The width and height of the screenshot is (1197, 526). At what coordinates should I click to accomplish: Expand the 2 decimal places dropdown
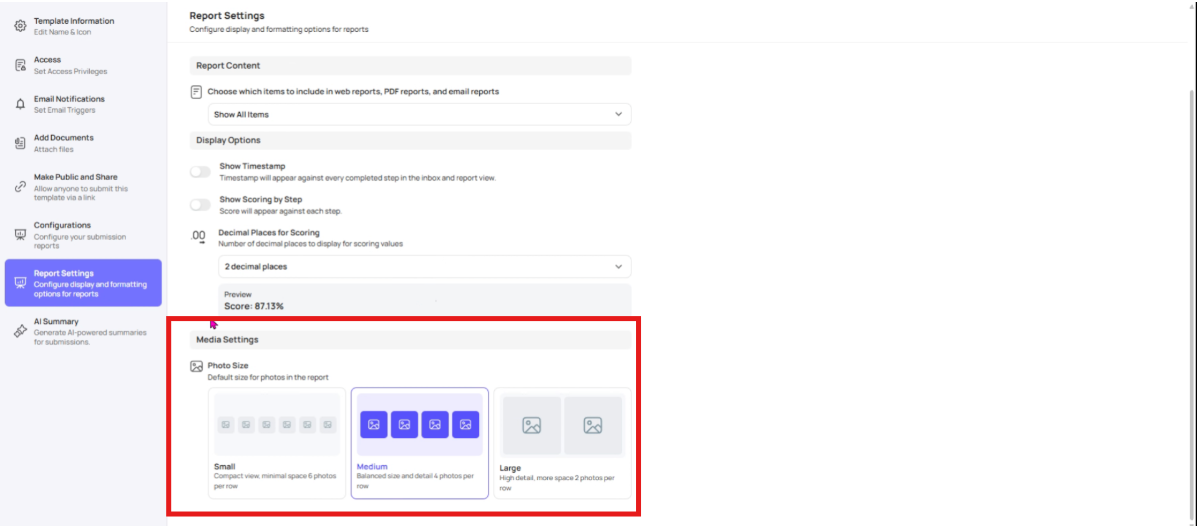(x=424, y=267)
